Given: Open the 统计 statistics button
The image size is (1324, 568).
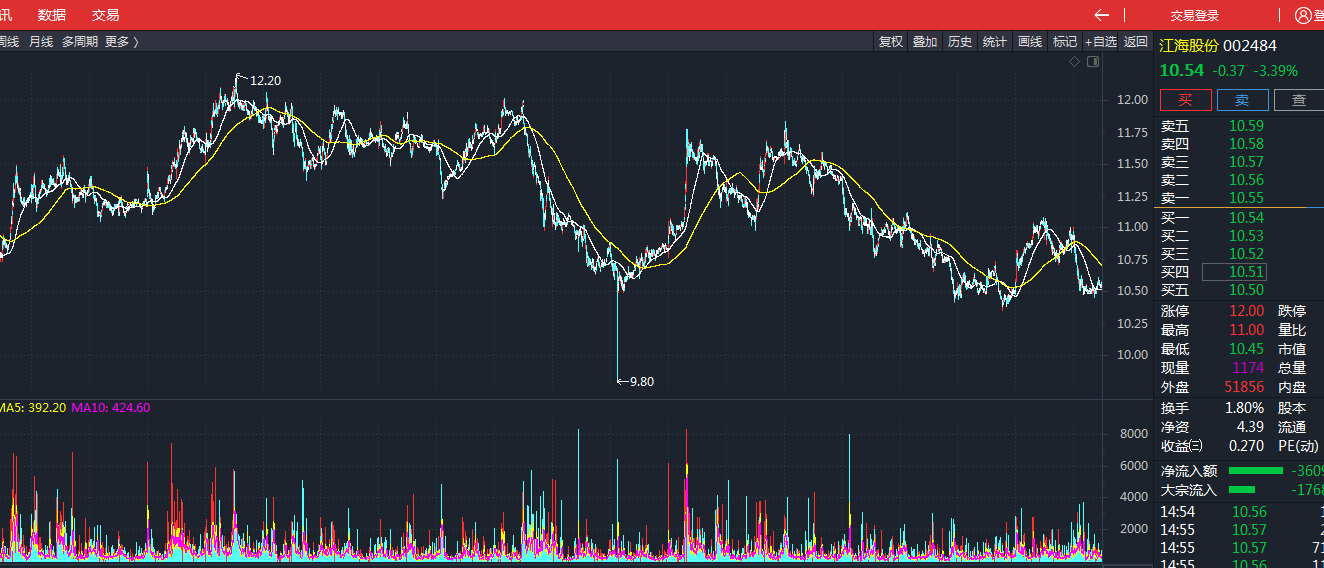Looking at the screenshot, I should 995,42.
